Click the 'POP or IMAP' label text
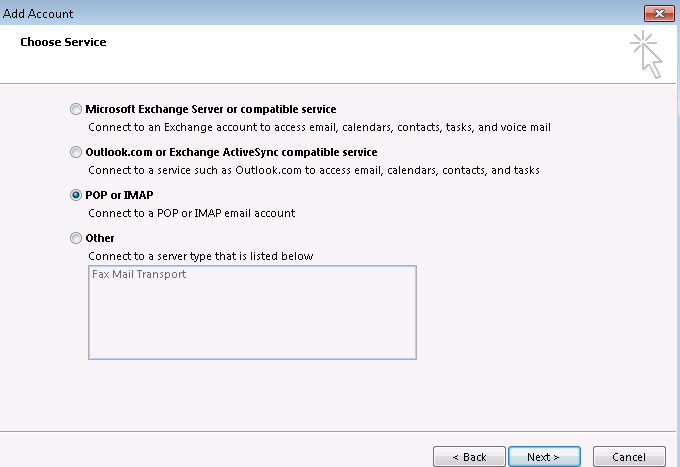This screenshot has height=467, width=680. pyautogui.click(x=119, y=195)
